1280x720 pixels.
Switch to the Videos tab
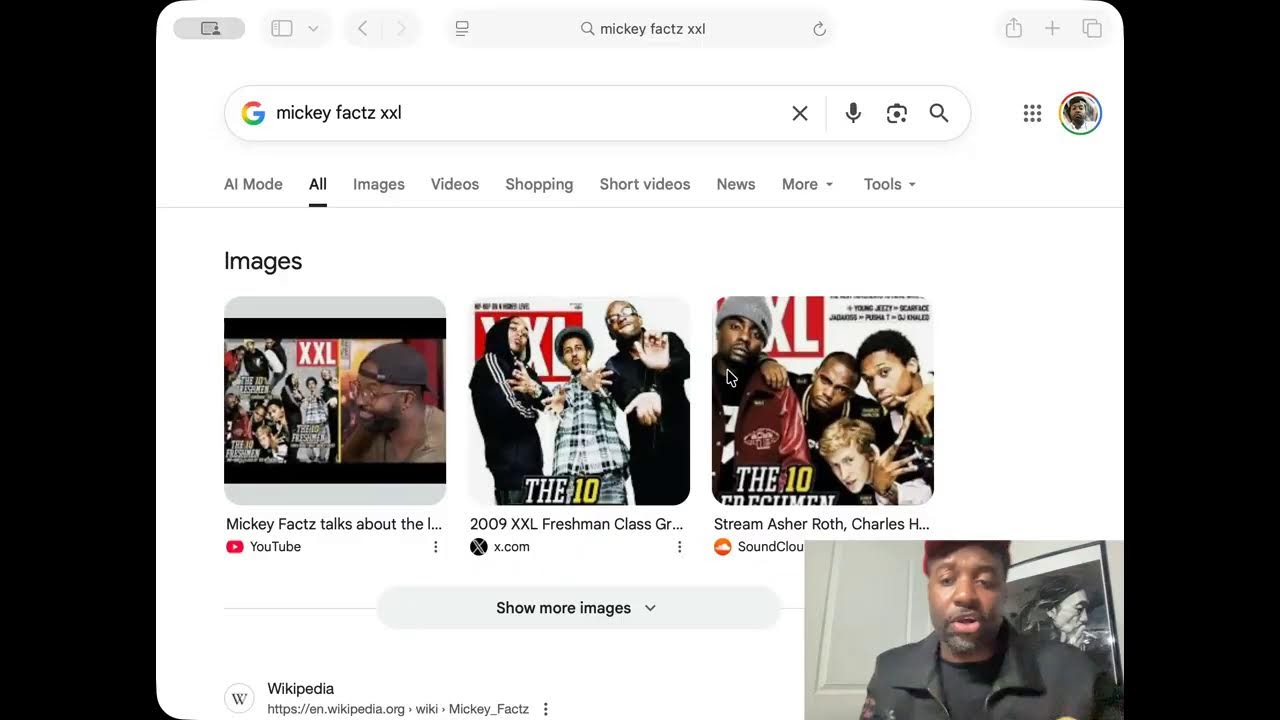pyautogui.click(x=455, y=184)
